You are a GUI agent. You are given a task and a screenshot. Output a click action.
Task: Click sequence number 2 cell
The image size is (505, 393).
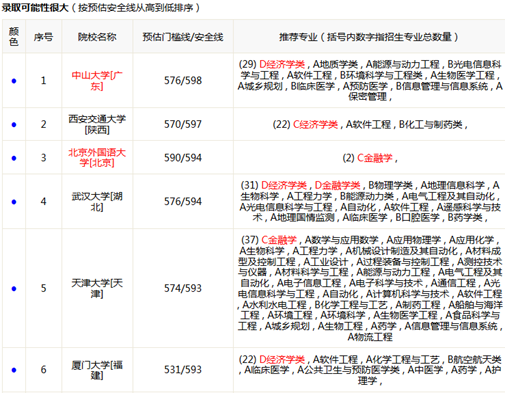tap(43, 124)
